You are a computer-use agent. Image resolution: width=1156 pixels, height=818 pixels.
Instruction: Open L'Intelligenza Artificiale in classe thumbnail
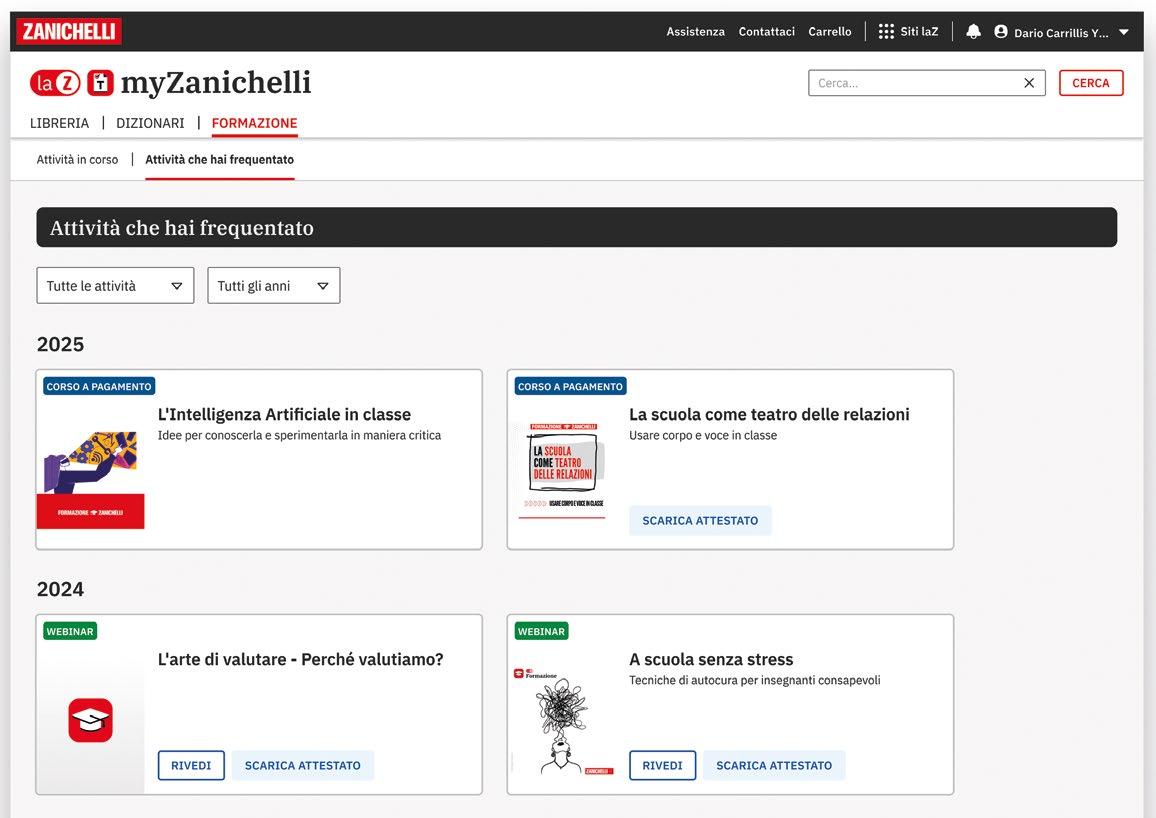click(x=91, y=480)
